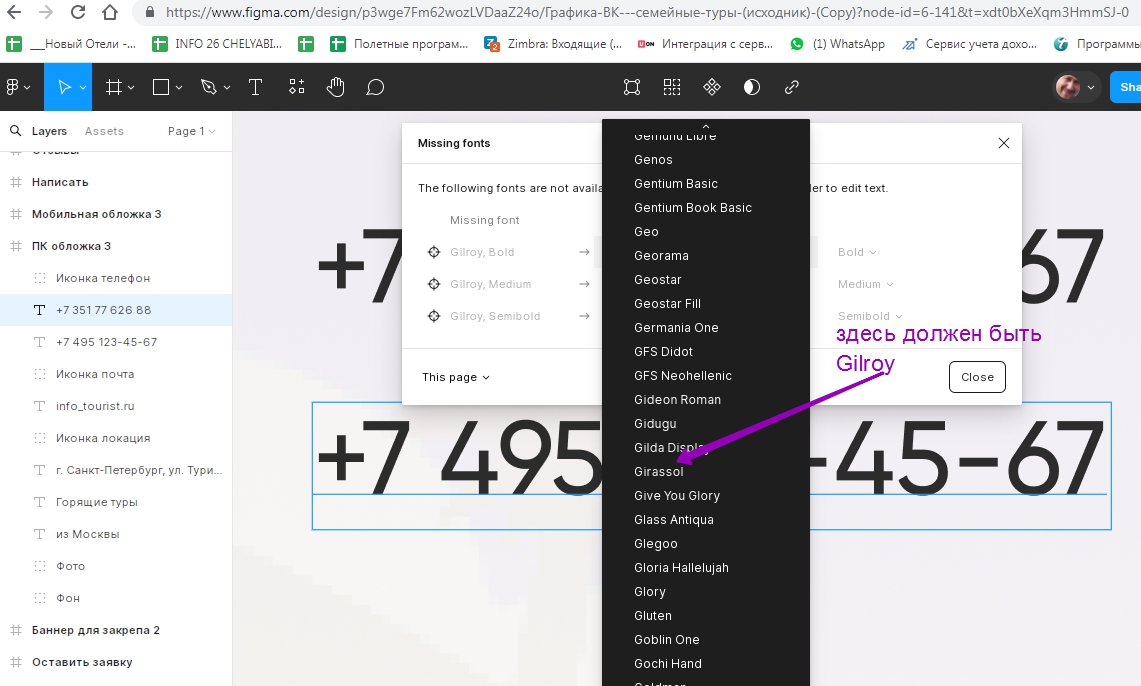Open the Figma main menu
This screenshot has height=686, width=1141.
tap(17, 88)
